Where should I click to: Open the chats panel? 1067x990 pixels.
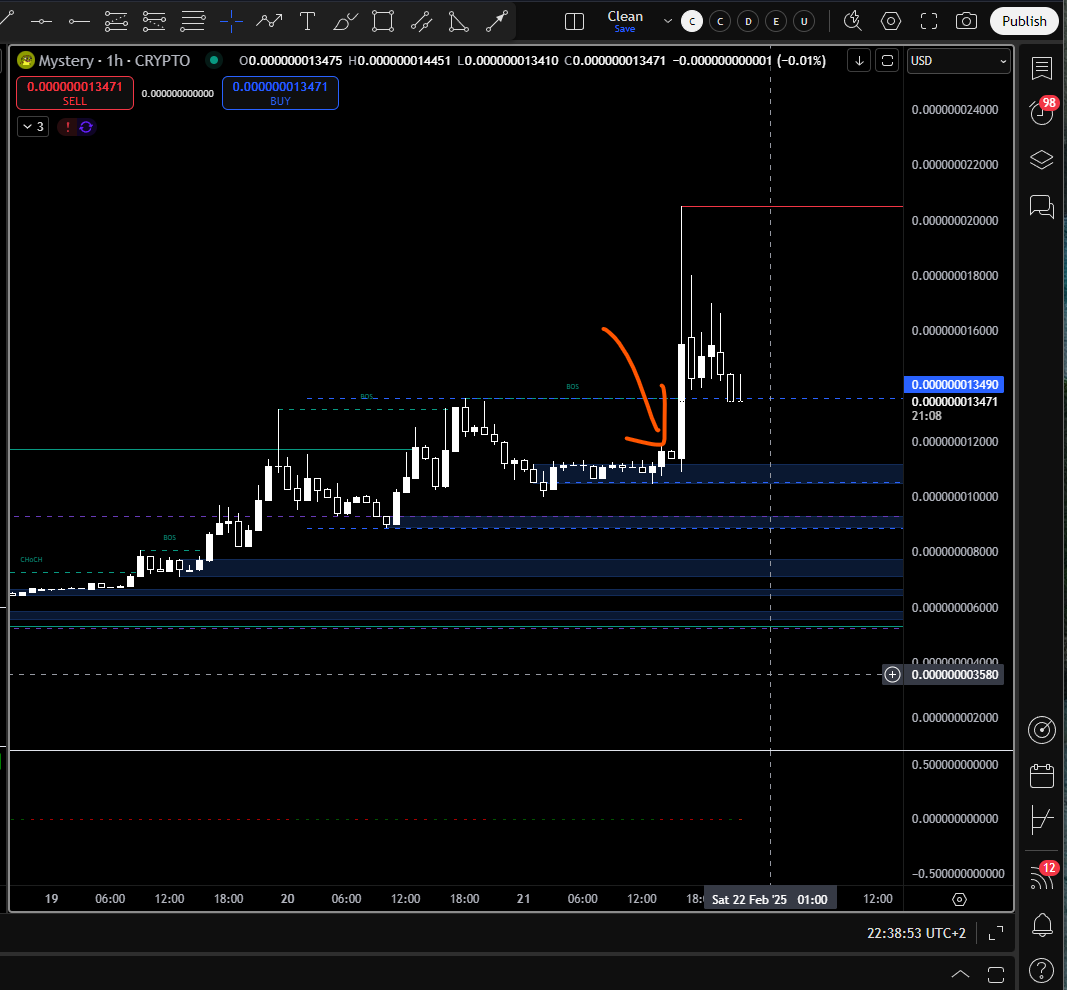point(1042,206)
